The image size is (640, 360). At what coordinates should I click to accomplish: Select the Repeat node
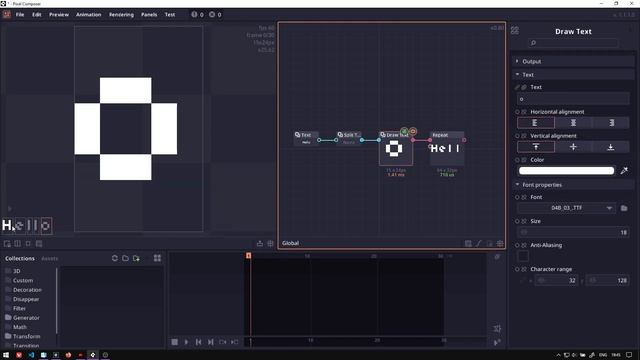point(447,148)
